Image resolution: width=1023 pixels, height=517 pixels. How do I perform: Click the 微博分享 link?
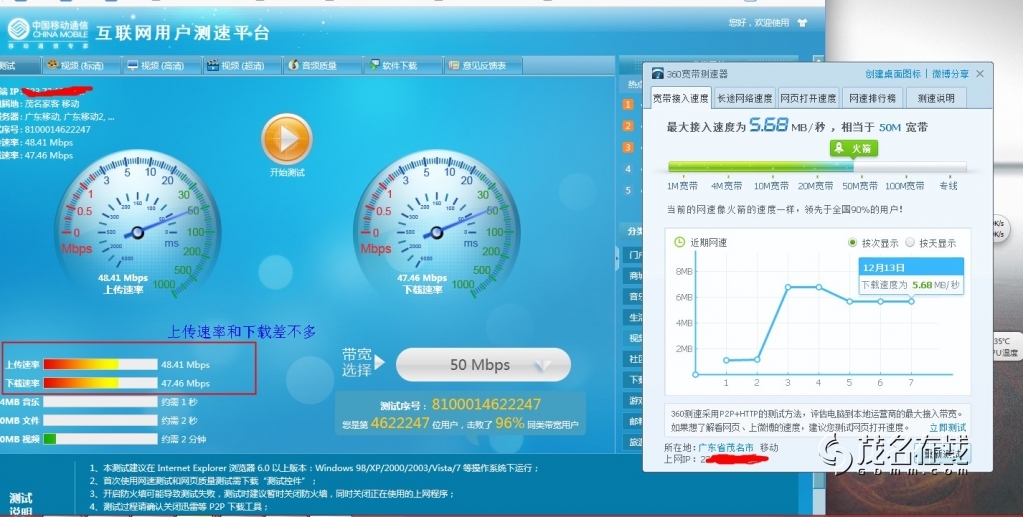point(950,74)
